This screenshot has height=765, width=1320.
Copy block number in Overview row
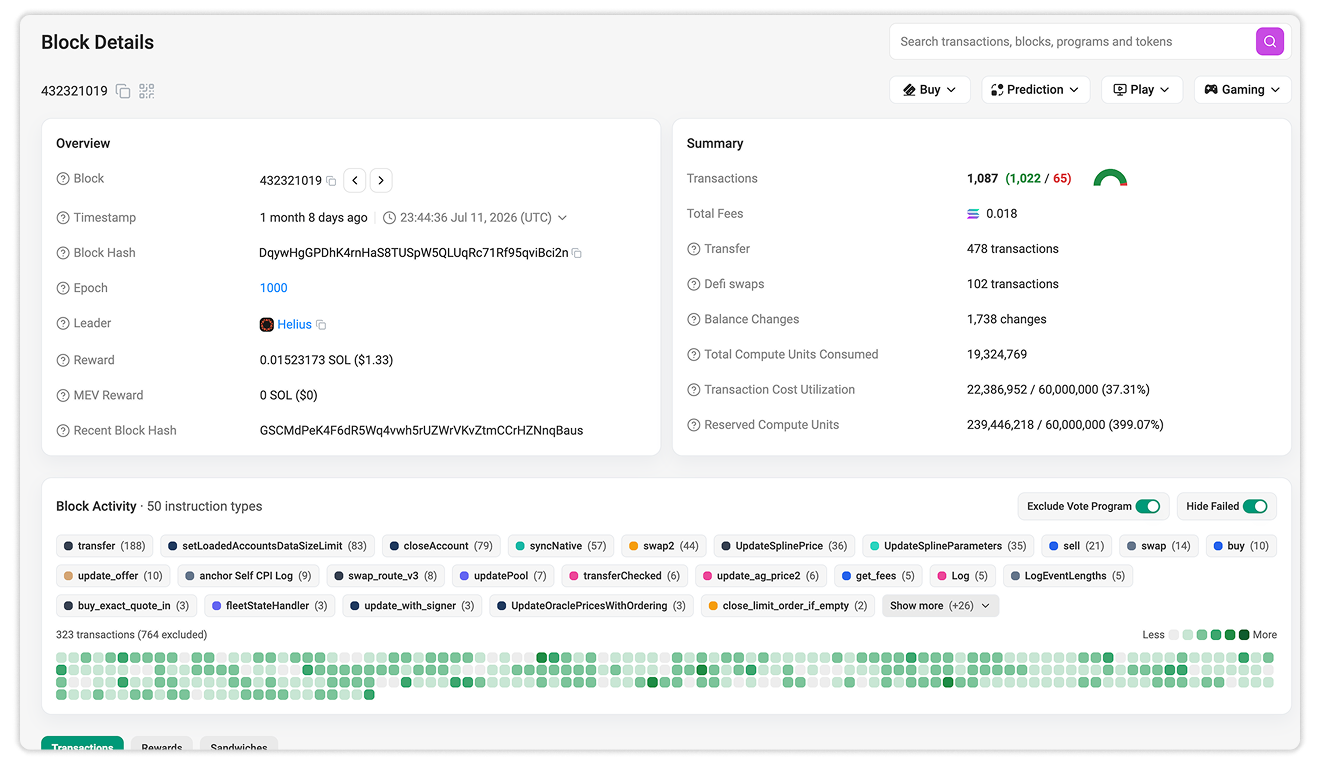(x=331, y=181)
